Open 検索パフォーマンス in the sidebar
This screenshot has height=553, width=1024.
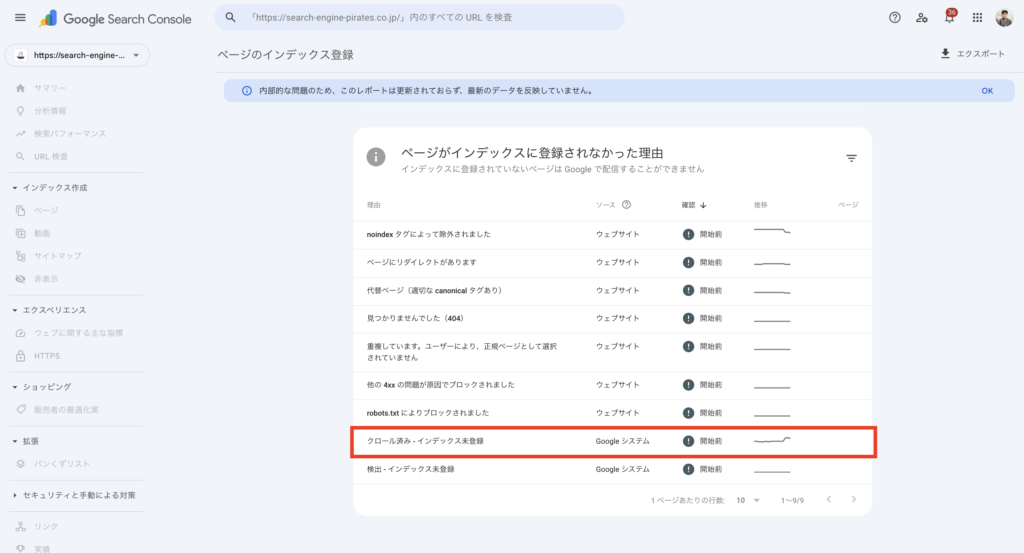[x=69, y=133]
